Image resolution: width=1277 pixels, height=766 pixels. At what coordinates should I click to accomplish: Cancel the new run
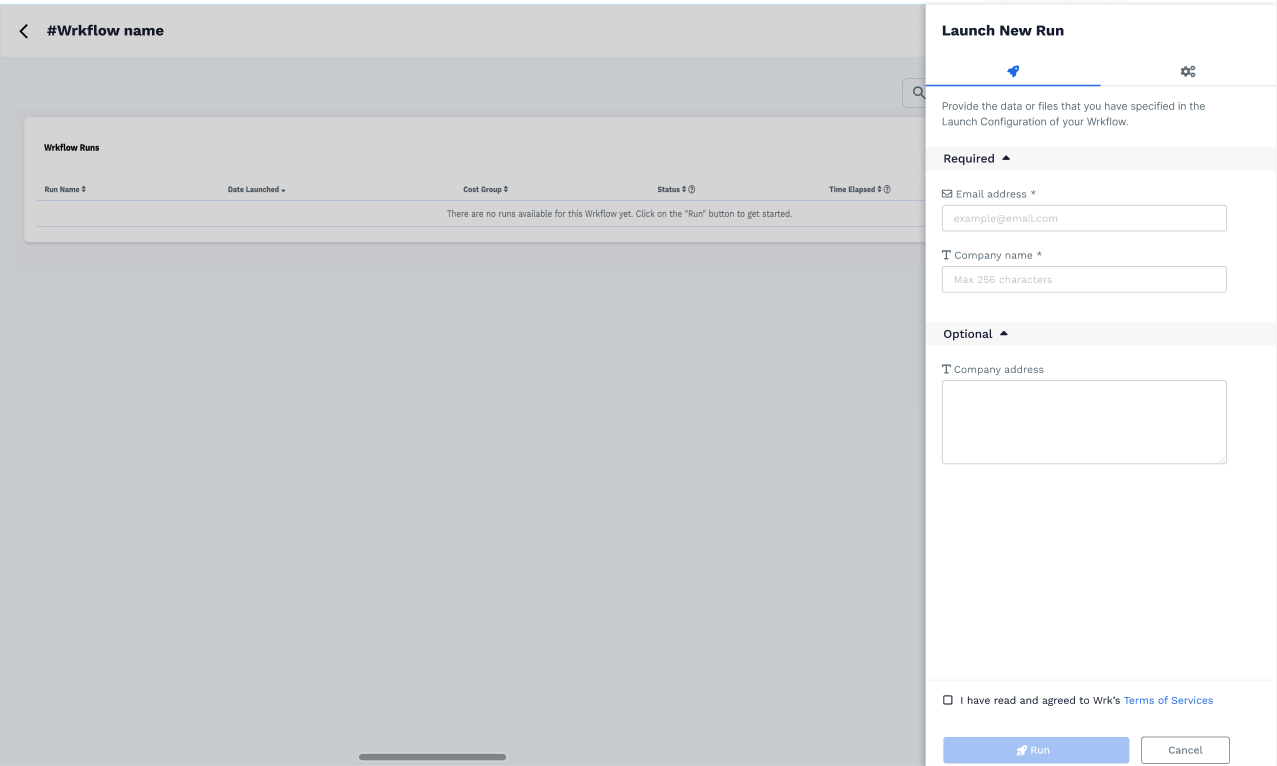point(1185,750)
